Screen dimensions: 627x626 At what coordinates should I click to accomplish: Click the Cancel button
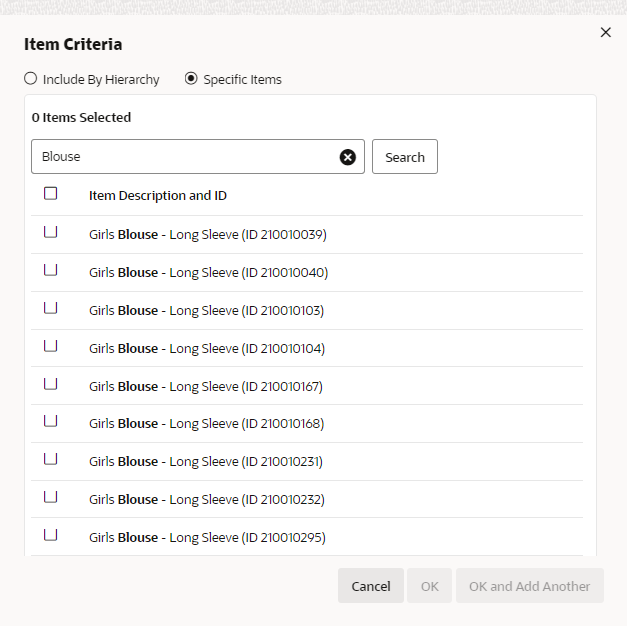(x=371, y=586)
